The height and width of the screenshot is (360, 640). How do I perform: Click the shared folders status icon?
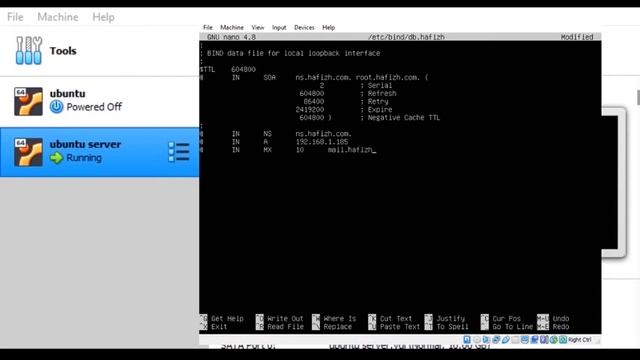point(516,340)
